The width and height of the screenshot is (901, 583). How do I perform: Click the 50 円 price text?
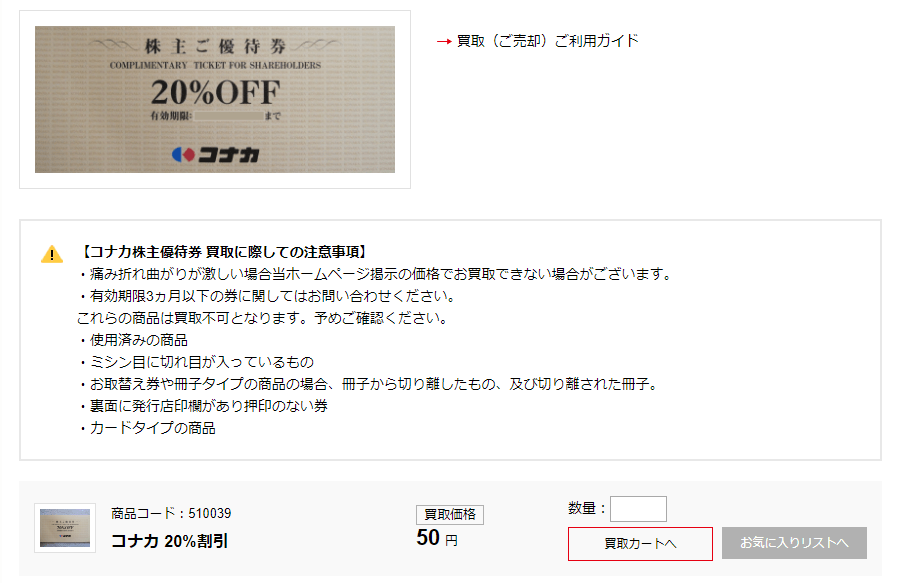pyautogui.click(x=437, y=538)
